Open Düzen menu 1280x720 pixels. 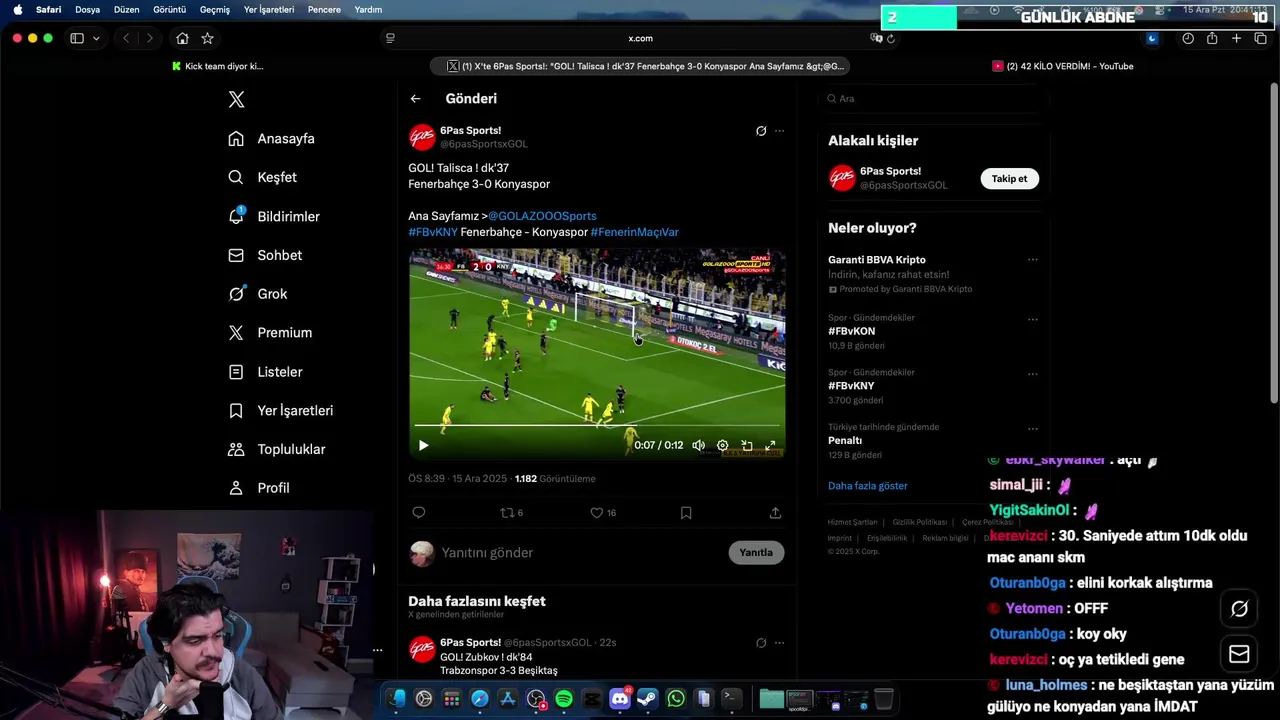click(126, 9)
